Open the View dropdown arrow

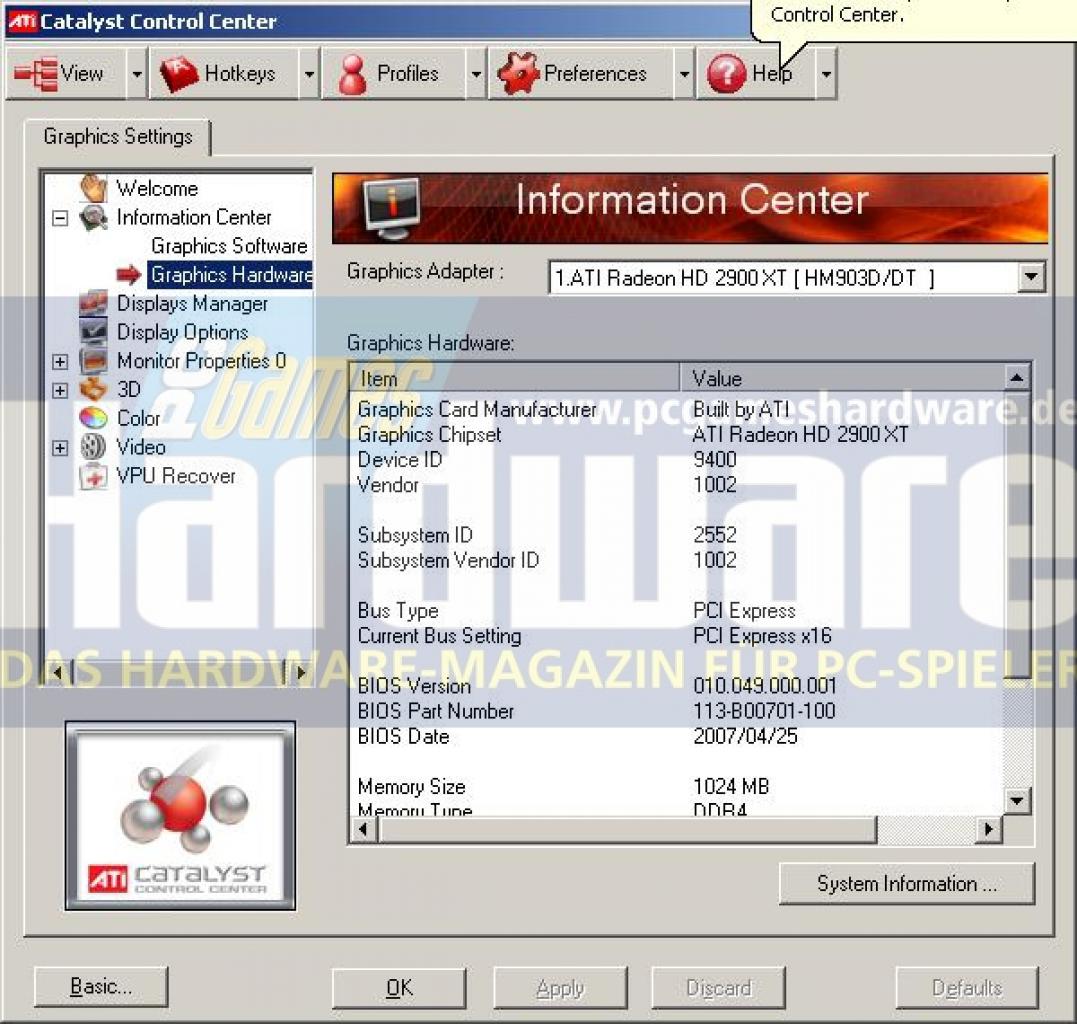tap(137, 73)
